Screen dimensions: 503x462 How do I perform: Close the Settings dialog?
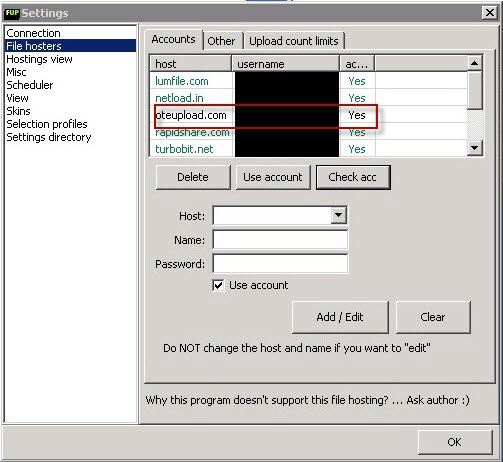point(490,13)
